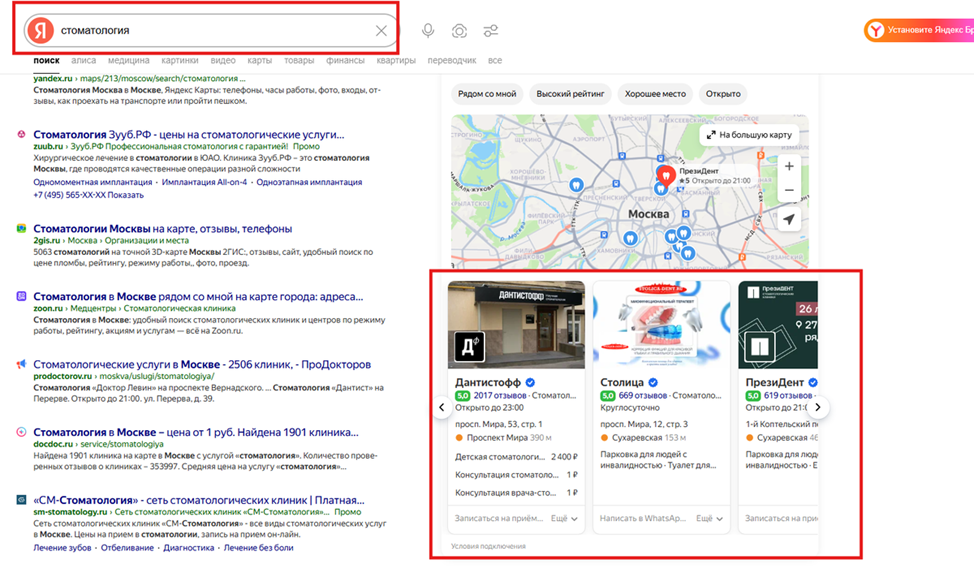
Task: Switch to the медицина tab
Action: coord(129,60)
